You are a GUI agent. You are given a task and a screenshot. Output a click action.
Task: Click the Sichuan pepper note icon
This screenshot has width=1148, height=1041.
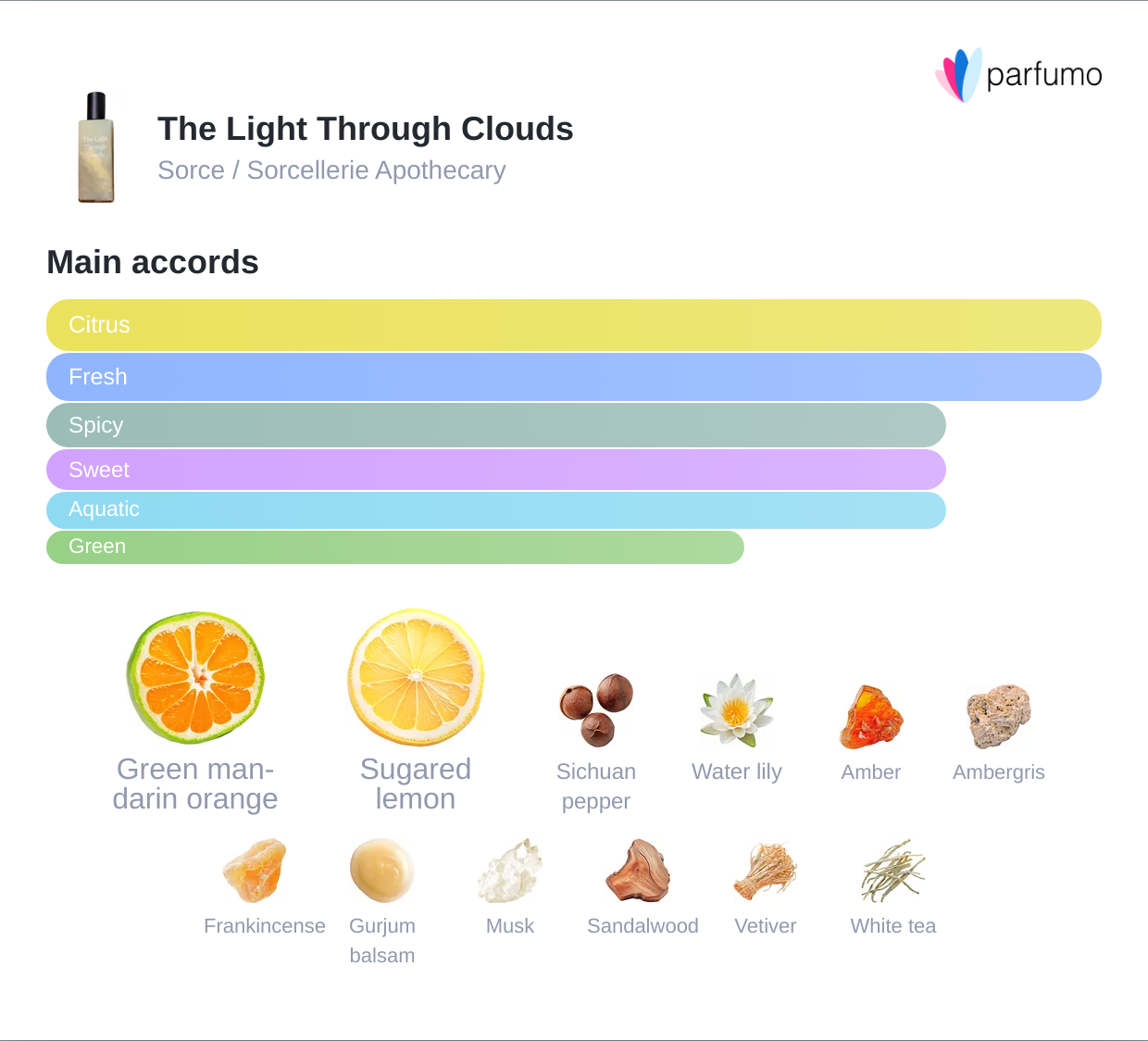tap(596, 710)
